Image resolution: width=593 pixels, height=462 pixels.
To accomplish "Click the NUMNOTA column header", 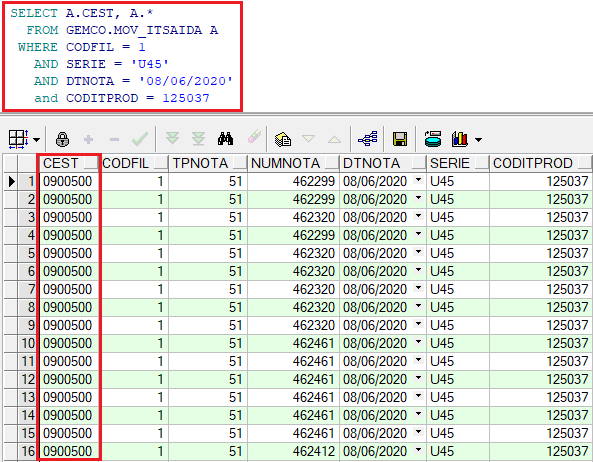I will [293, 163].
